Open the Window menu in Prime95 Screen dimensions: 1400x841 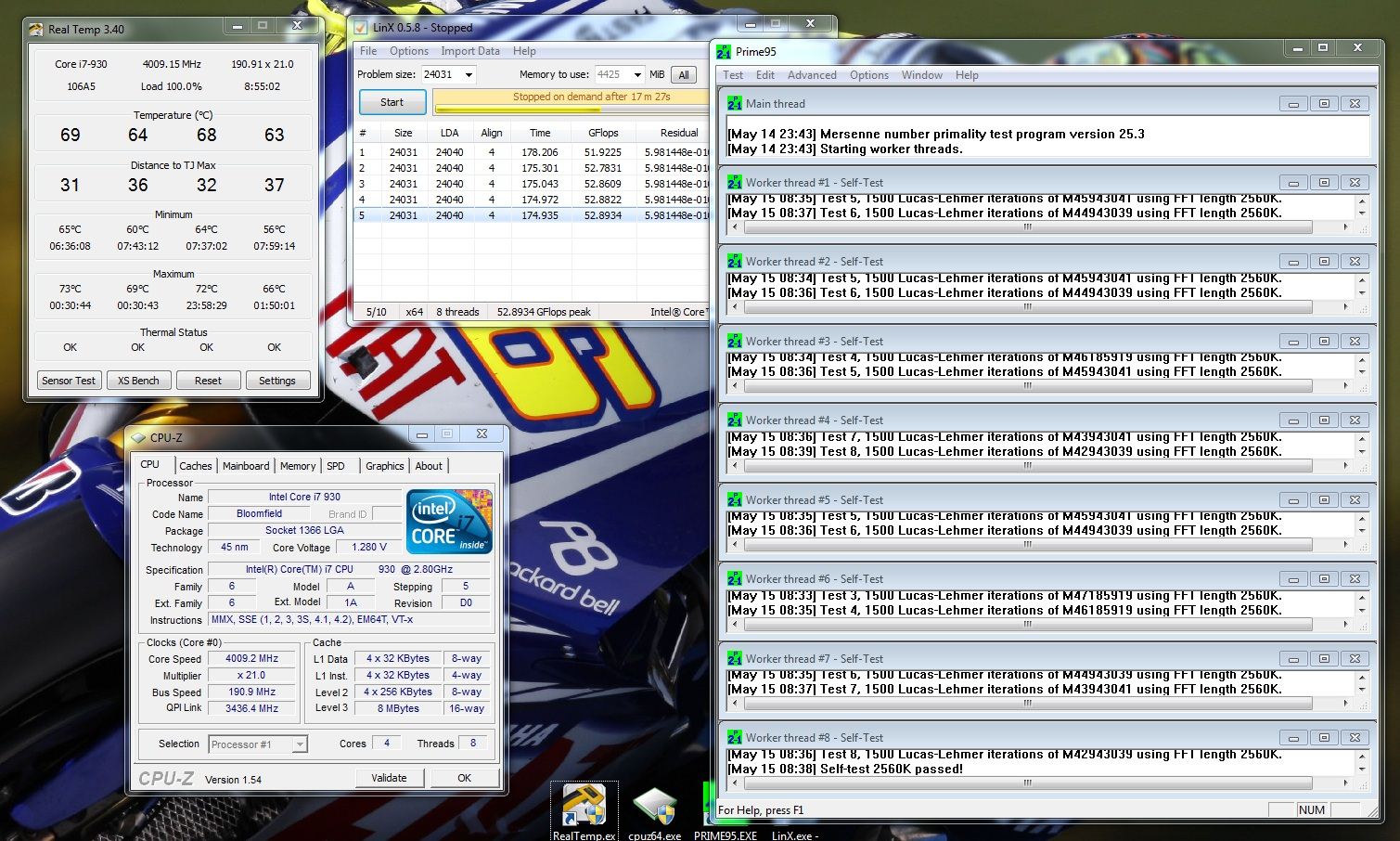pyautogui.click(x=922, y=75)
